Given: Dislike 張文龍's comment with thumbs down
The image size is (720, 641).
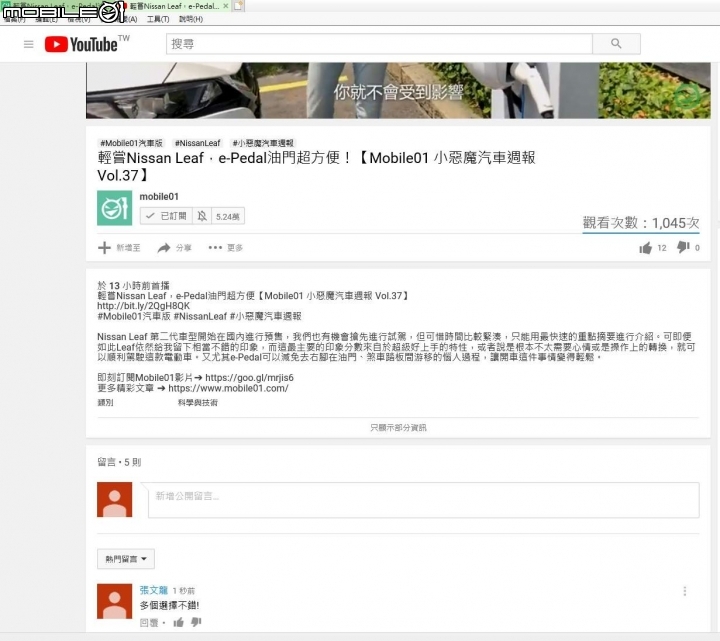Looking at the screenshot, I should click(196, 622).
